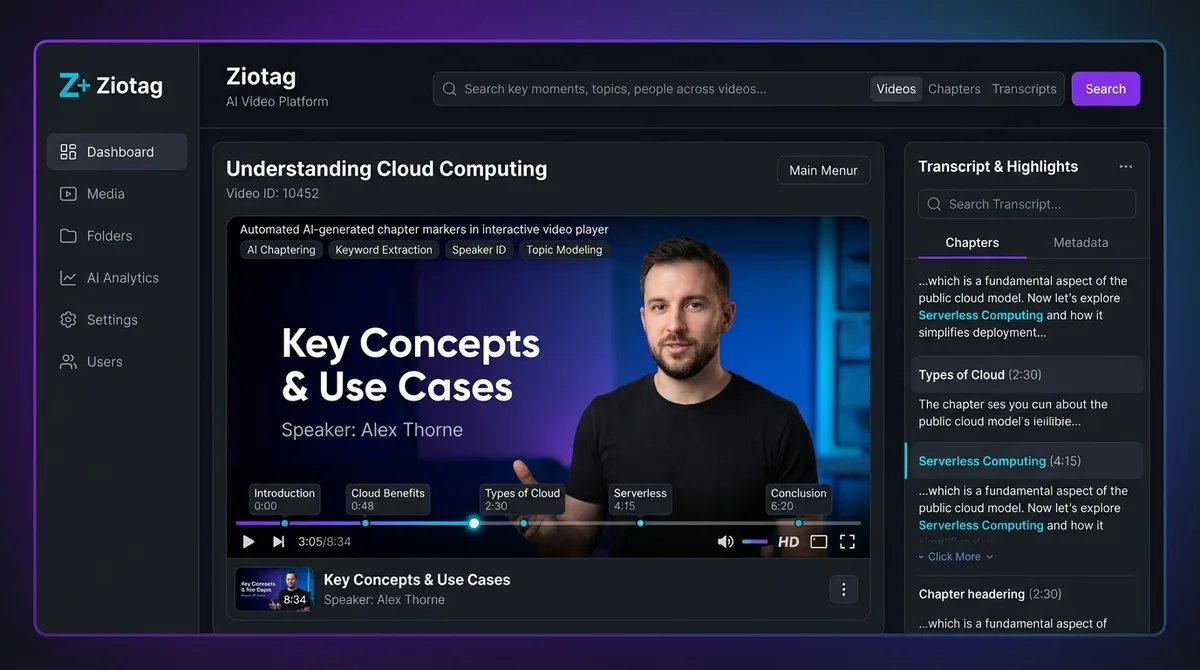Viewport: 1200px width, 670px height.
Task: Jump to Conclusion chapter marker 6:20
Action: 798,499
